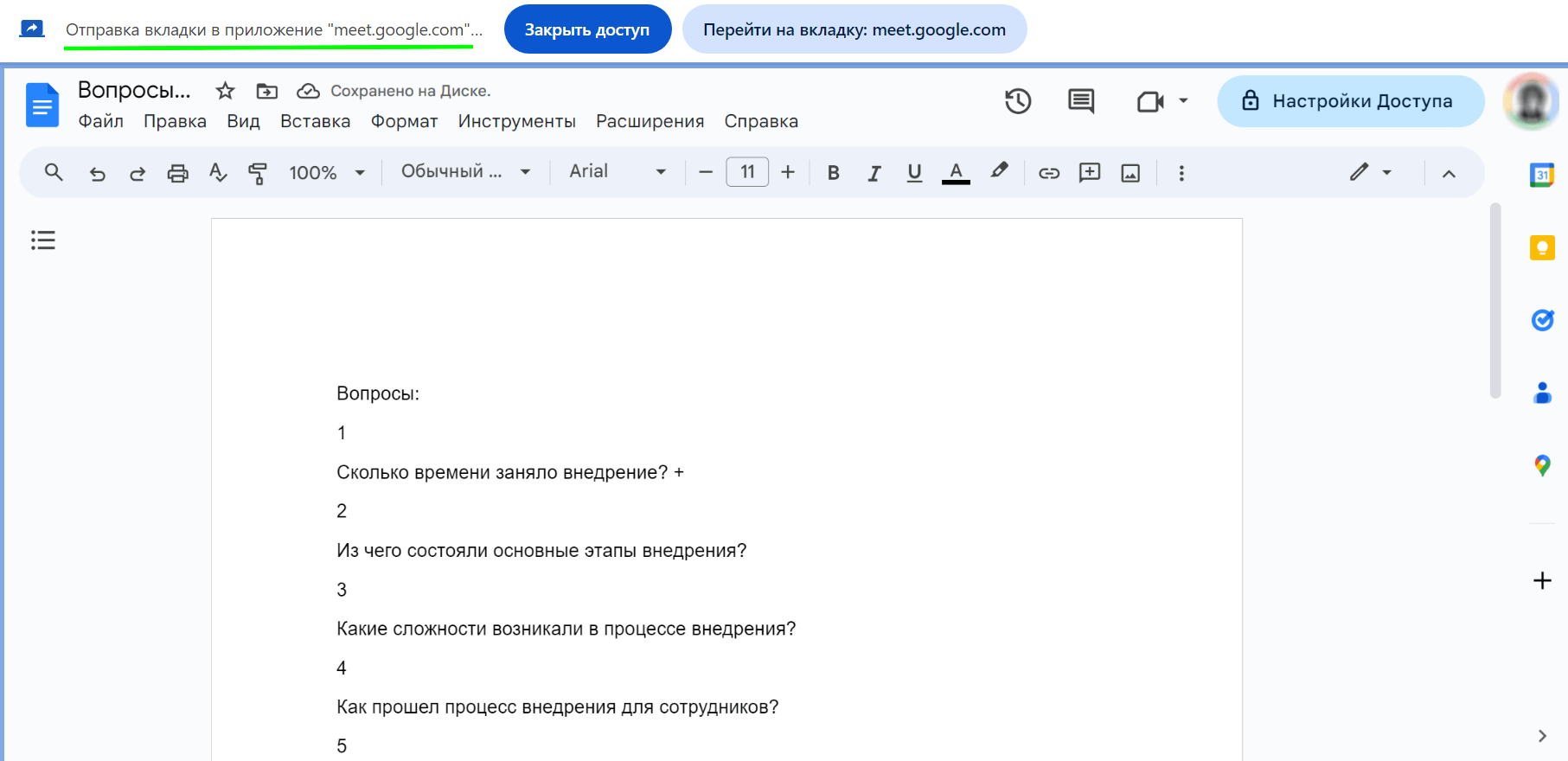Click the line Из чего состояли основные этапы

[x=541, y=551]
